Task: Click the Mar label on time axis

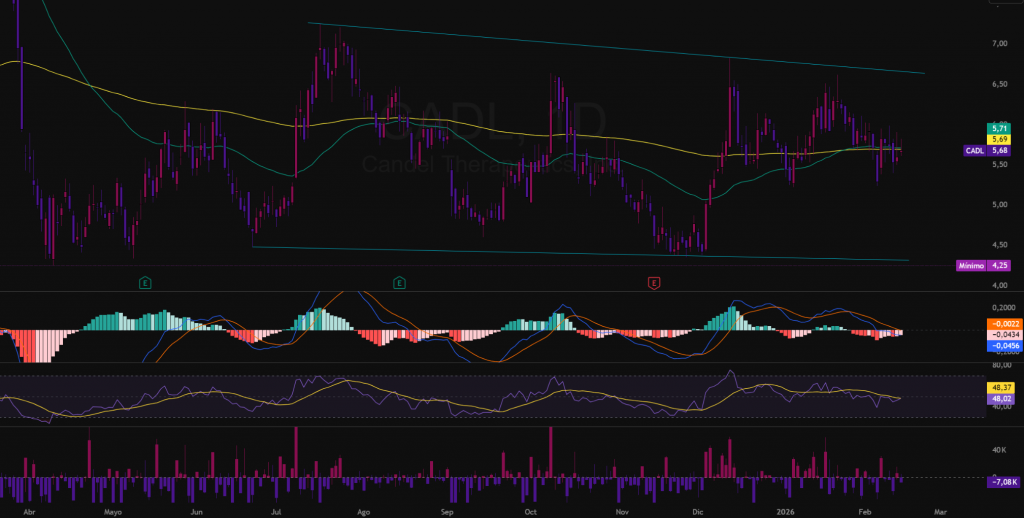Action: pos(939,512)
